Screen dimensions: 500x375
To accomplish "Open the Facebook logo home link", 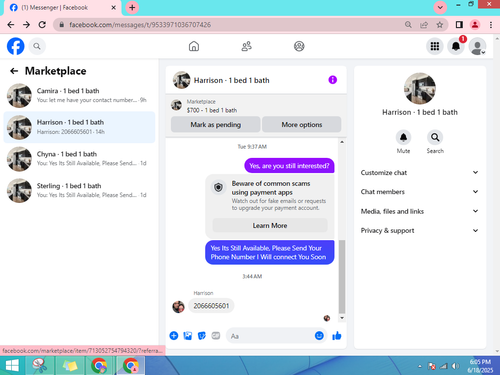I will pyautogui.click(x=16, y=46).
